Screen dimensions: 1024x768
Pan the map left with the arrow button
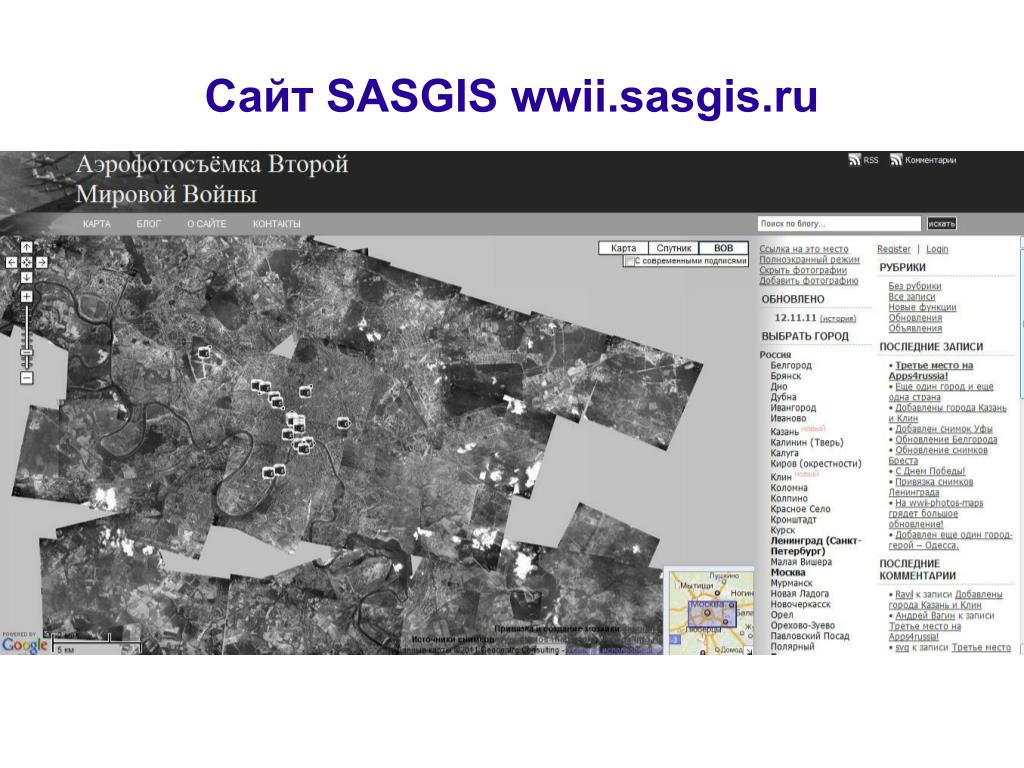point(11,262)
